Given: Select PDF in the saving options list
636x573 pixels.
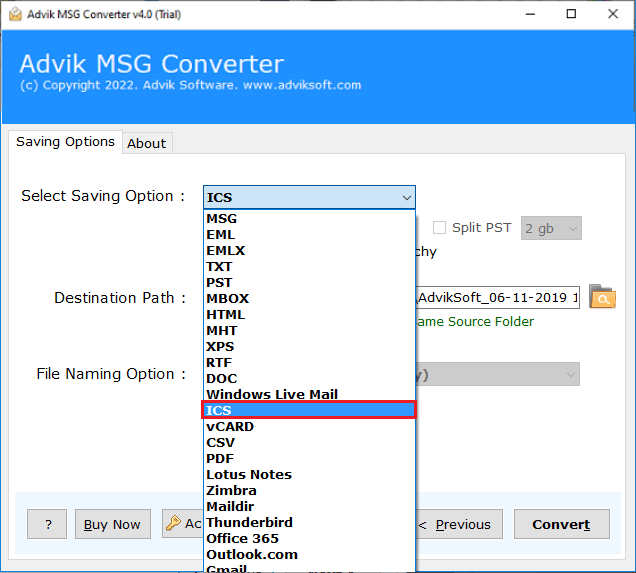Looking at the screenshot, I should point(220,458).
